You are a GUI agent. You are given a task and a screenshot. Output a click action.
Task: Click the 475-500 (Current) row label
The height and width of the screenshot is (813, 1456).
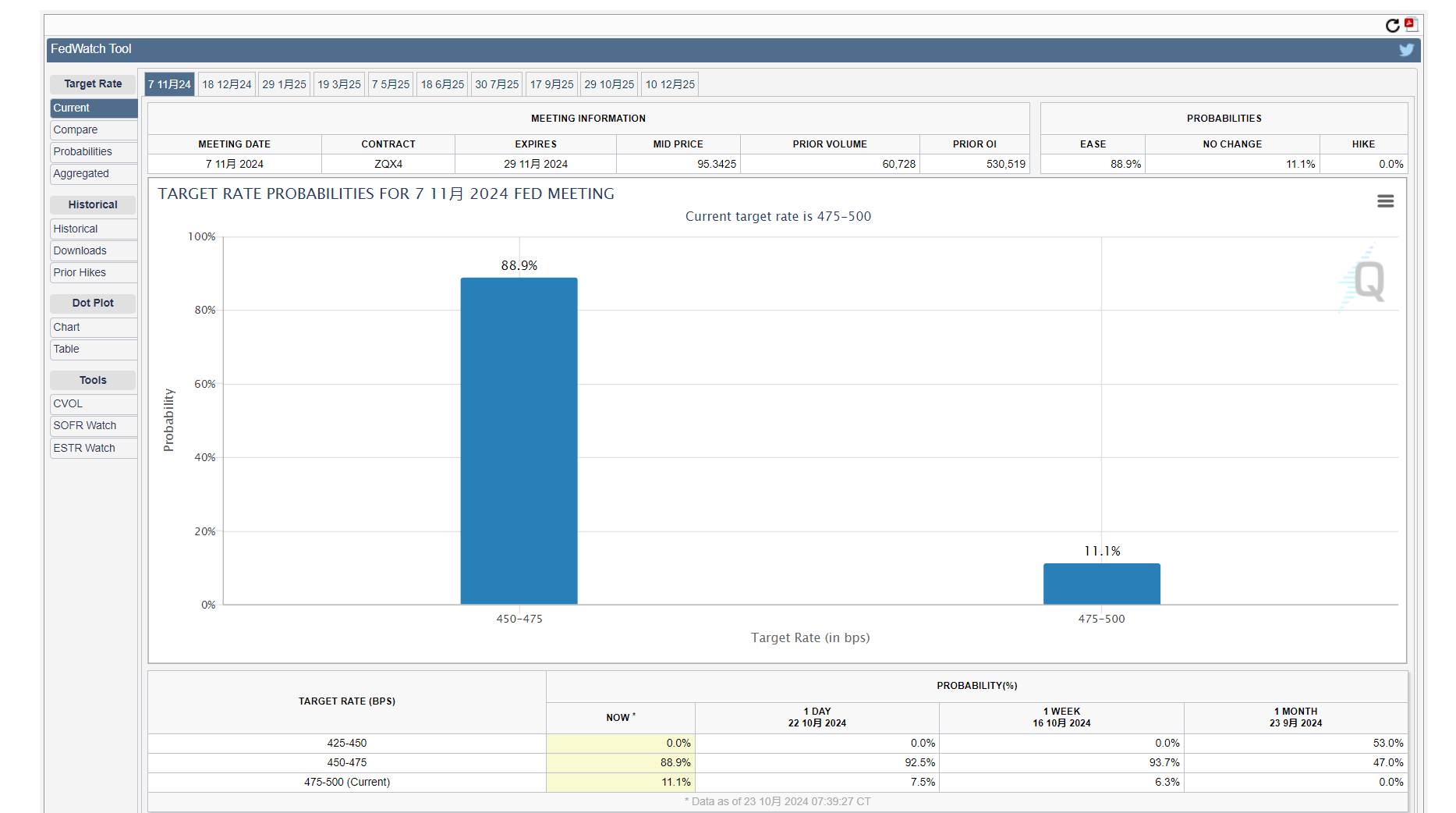pyautogui.click(x=347, y=783)
